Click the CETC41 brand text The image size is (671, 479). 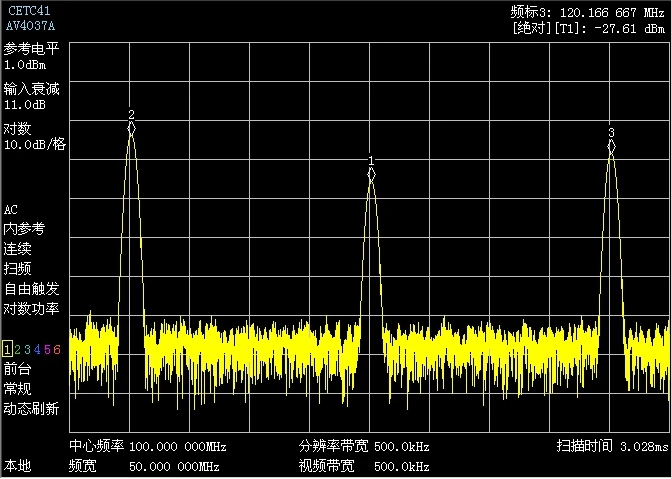coord(29,12)
